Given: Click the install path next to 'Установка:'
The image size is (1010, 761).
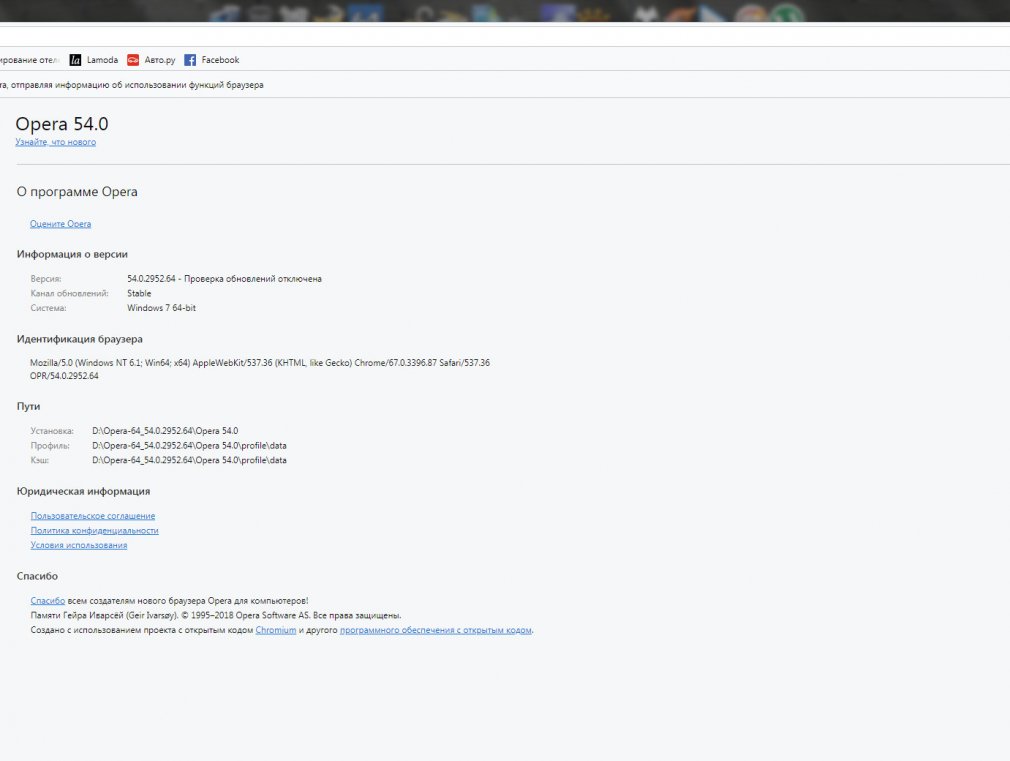Looking at the screenshot, I should [x=165, y=431].
